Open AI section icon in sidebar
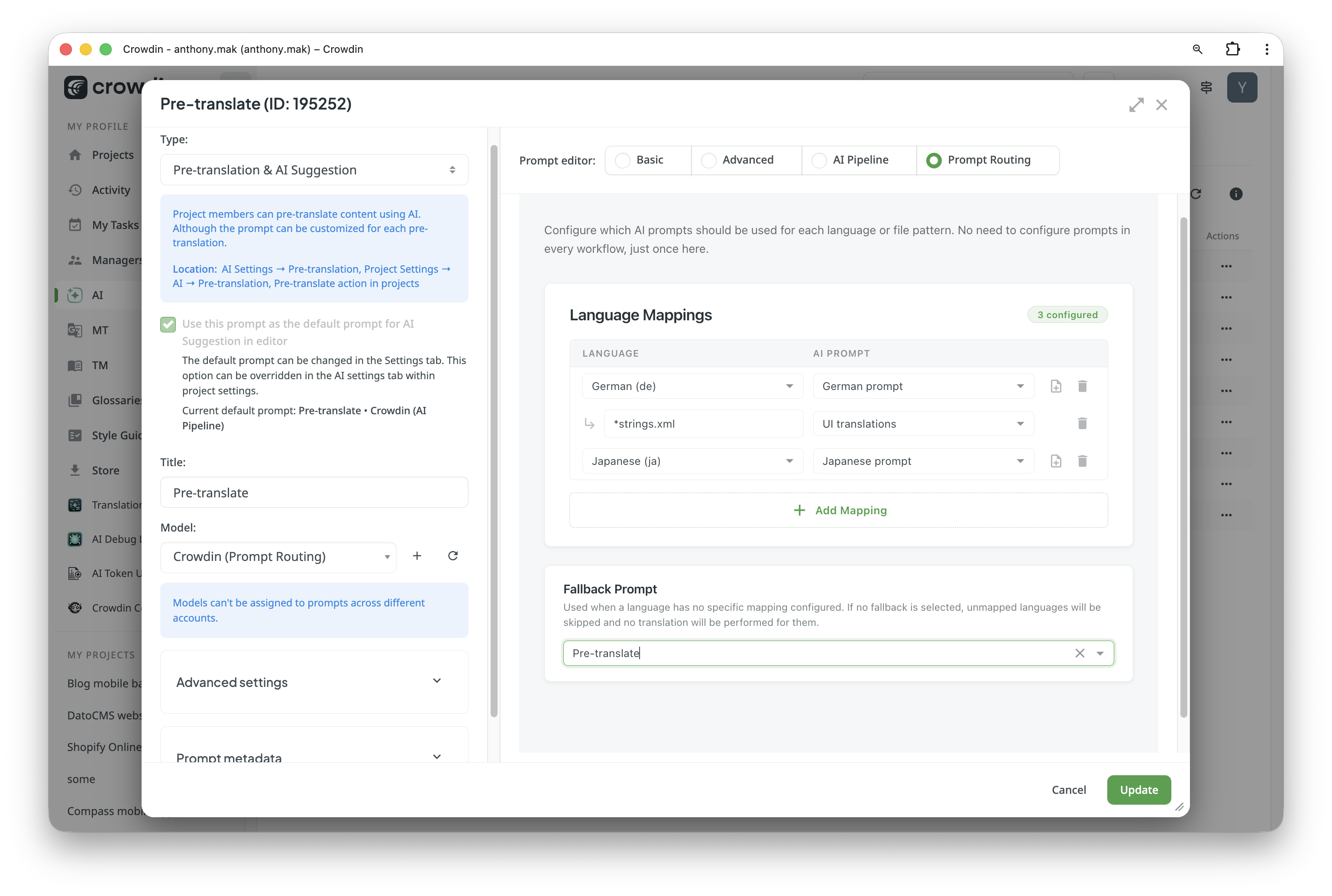The height and width of the screenshot is (896, 1332). pos(75,295)
